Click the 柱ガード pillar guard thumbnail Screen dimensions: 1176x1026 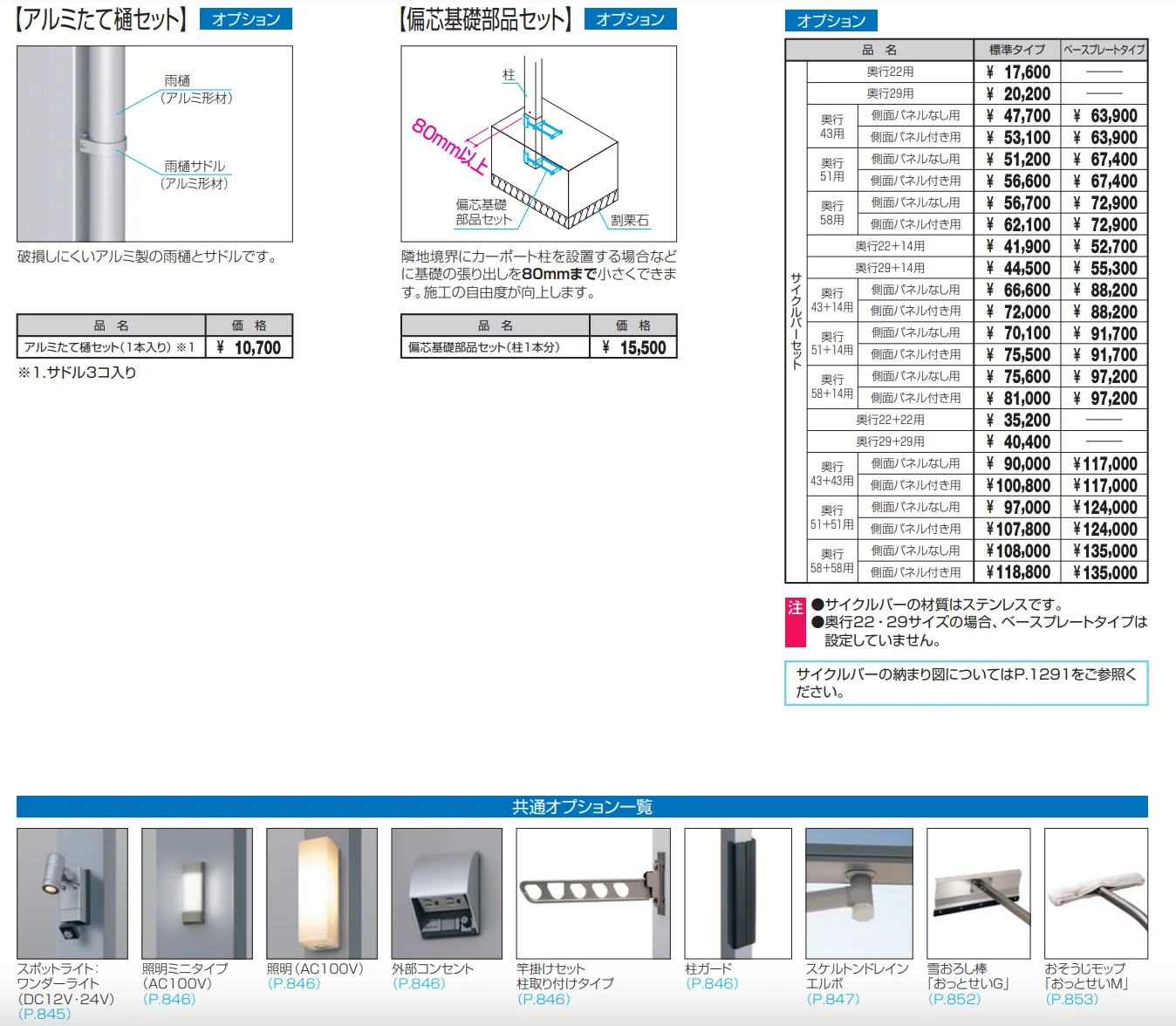pos(738,893)
